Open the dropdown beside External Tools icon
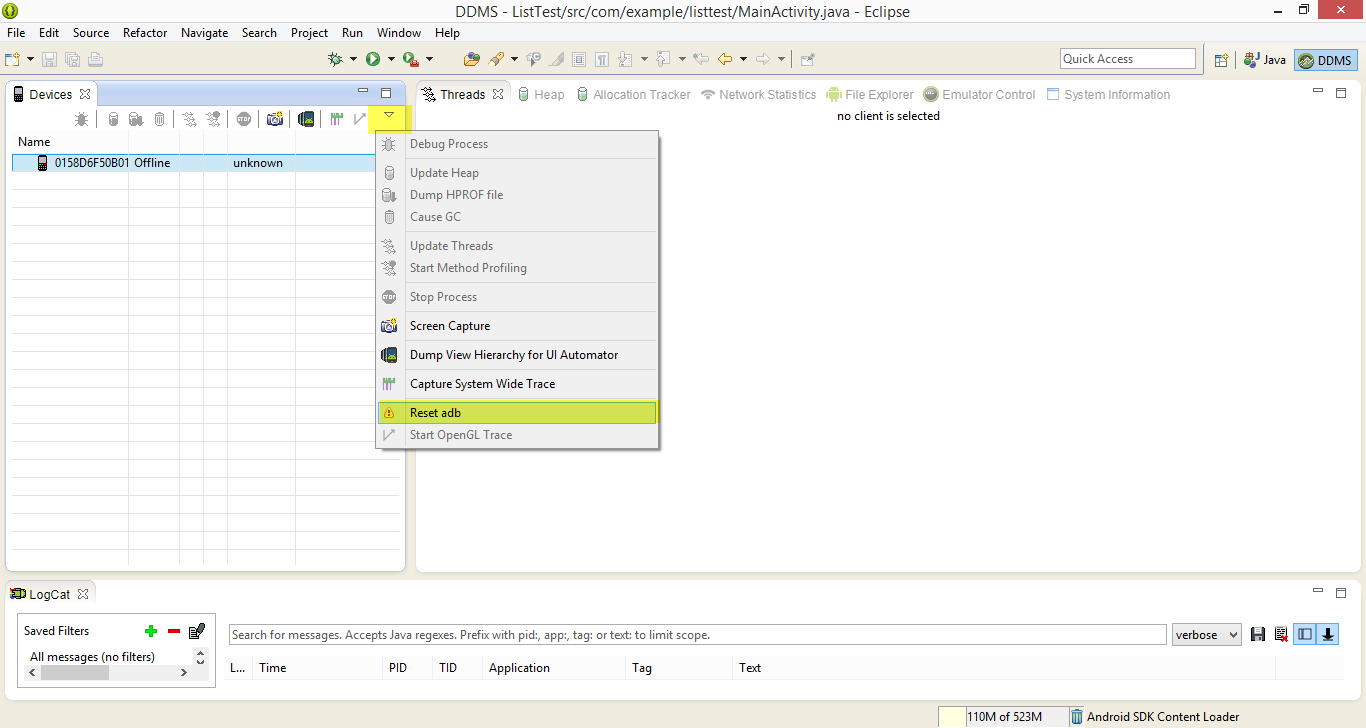The width and height of the screenshot is (1366, 728). pyautogui.click(x=429, y=59)
